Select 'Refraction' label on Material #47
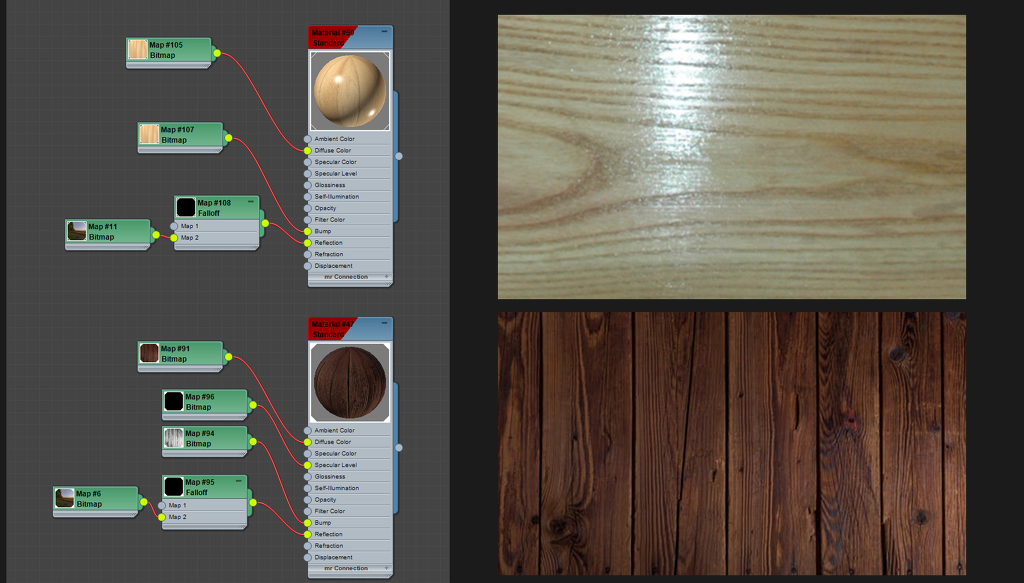Image resolution: width=1024 pixels, height=583 pixels. pos(328,546)
